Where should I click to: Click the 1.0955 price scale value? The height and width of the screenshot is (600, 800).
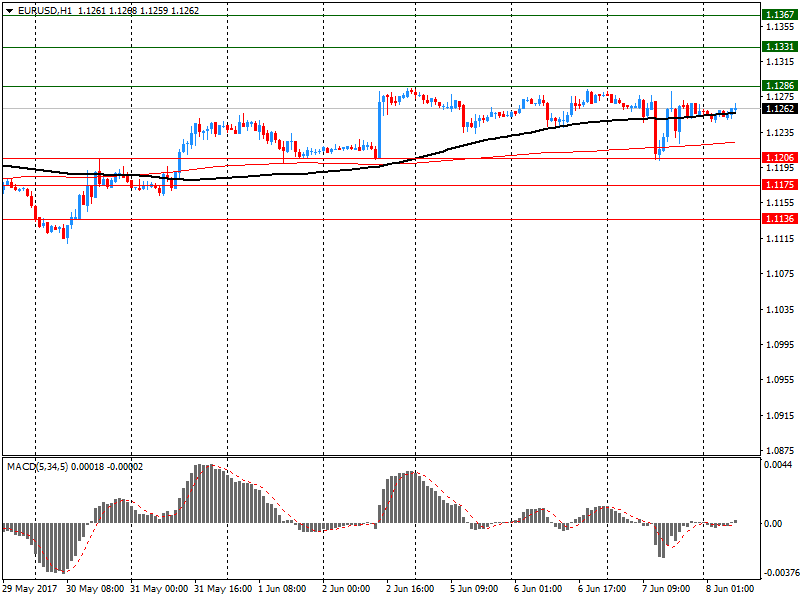780,380
